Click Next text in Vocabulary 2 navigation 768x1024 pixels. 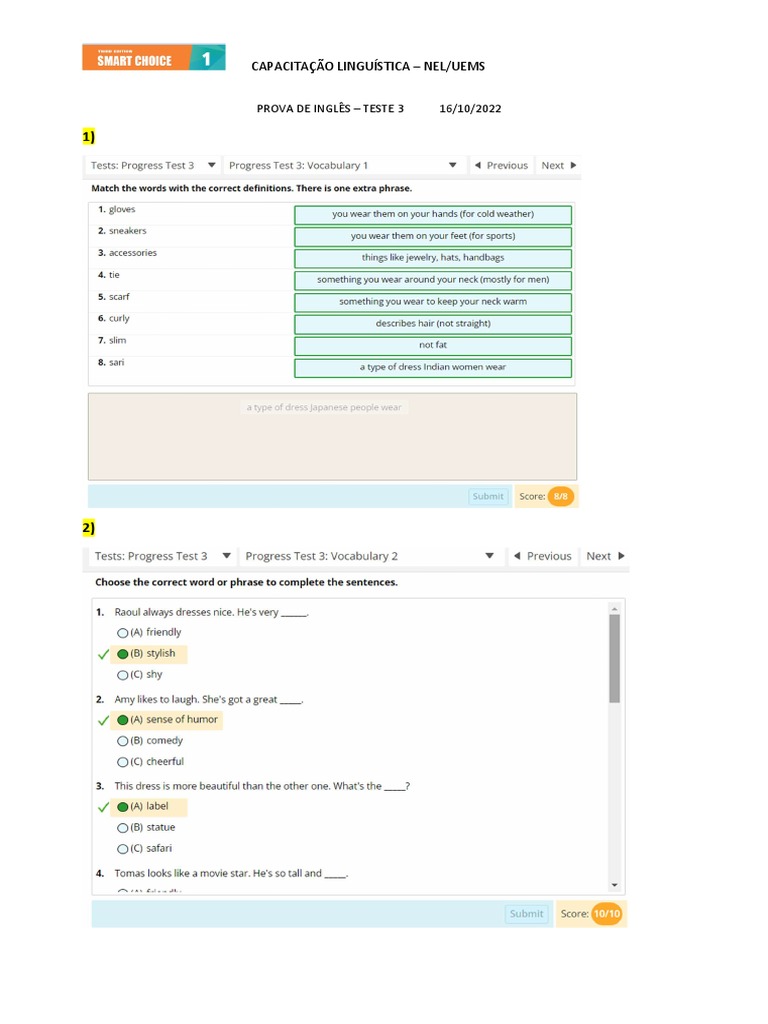click(x=598, y=556)
